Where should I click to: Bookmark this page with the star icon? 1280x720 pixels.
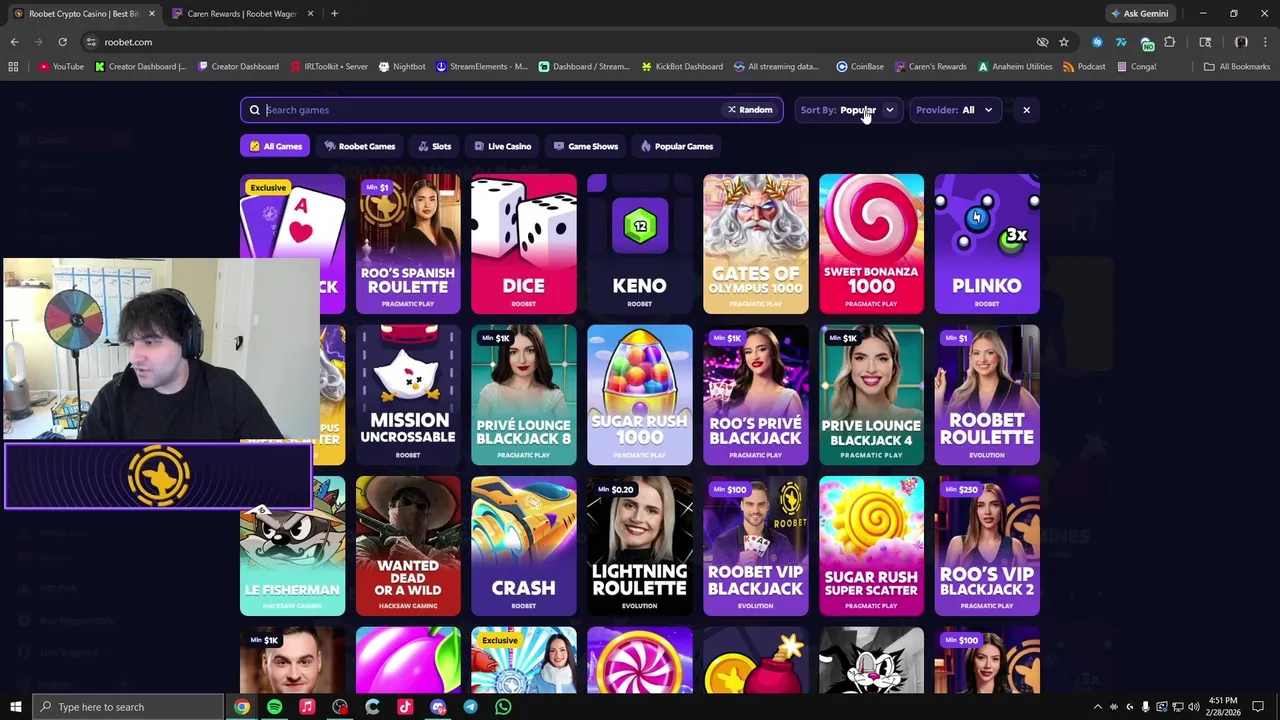pos(1064,42)
